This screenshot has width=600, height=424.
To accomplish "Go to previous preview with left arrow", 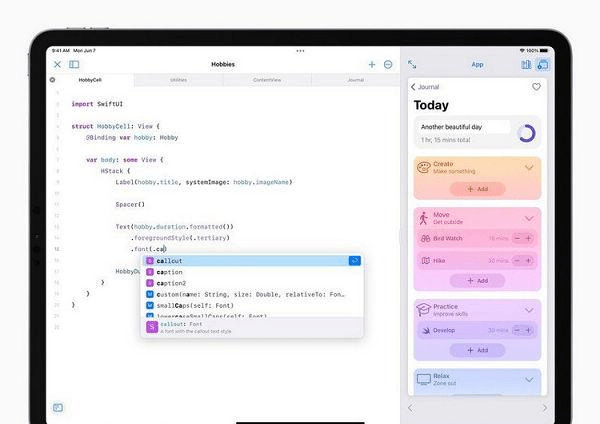I will coord(410,408).
